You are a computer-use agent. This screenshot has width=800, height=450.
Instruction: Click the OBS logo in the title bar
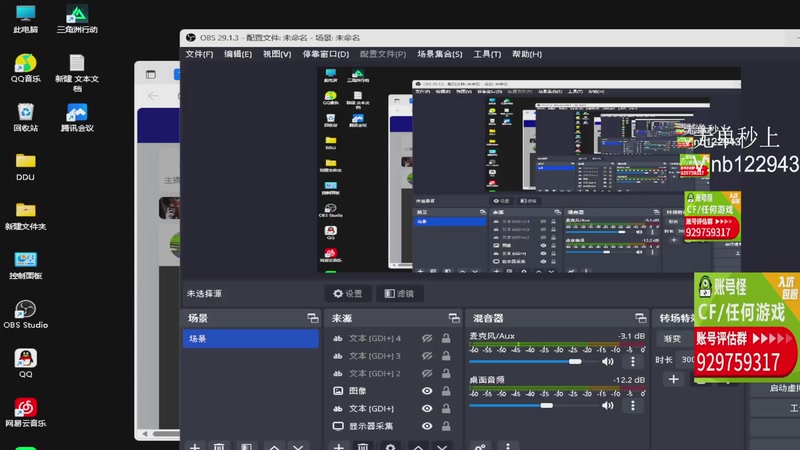tap(191, 38)
